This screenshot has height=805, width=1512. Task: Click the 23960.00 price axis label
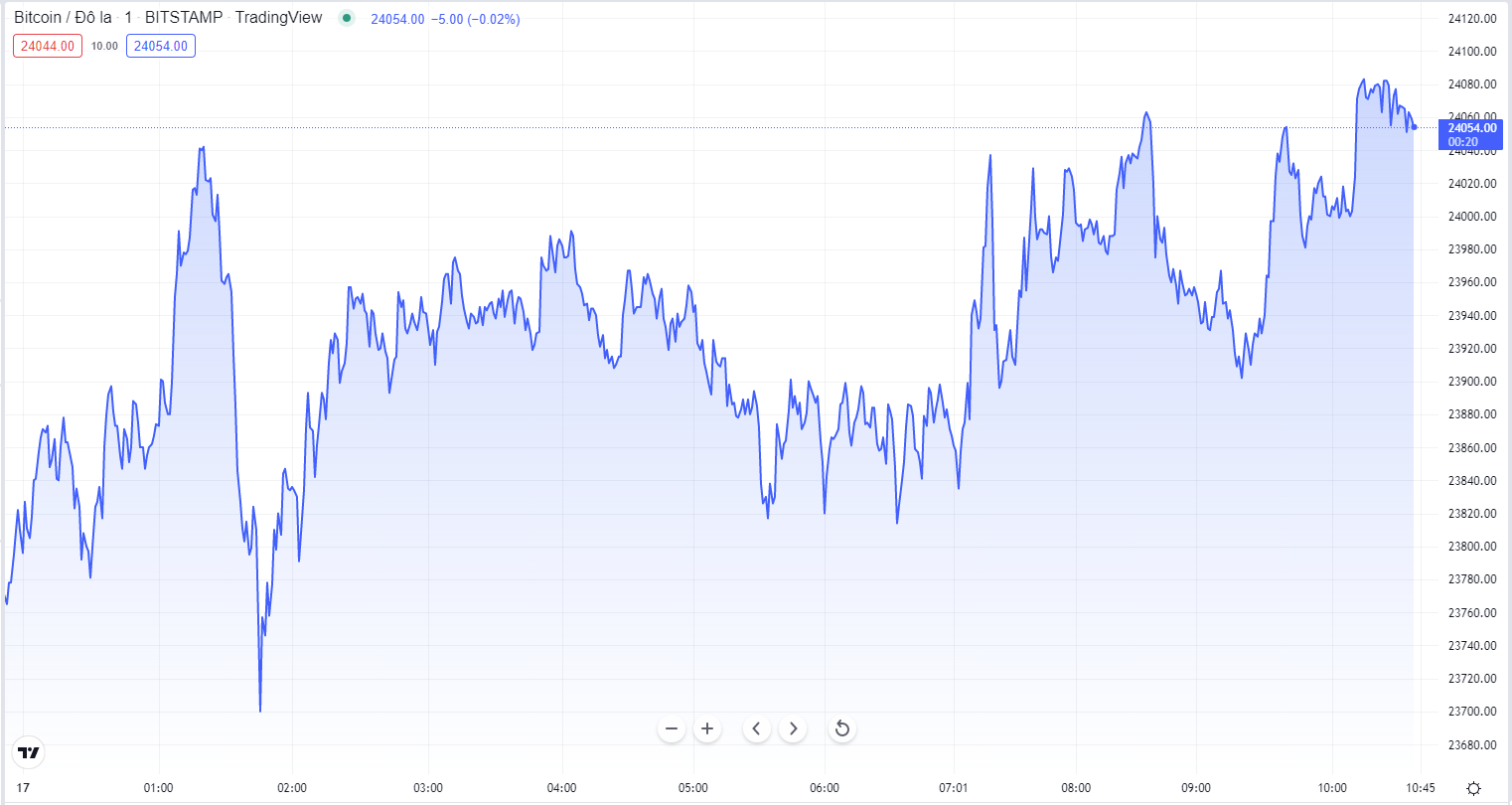point(1472,282)
